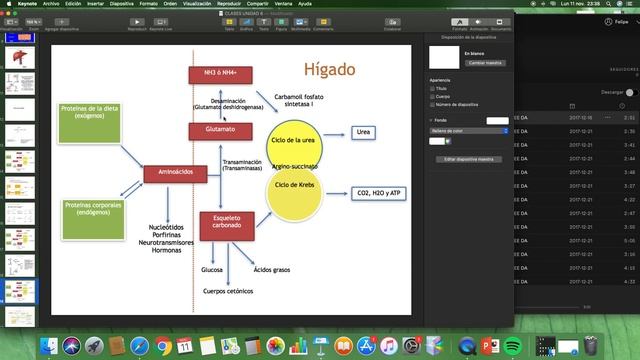
Task: Click the Reproducir play button in toolbar
Action: click(x=137, y=22)
